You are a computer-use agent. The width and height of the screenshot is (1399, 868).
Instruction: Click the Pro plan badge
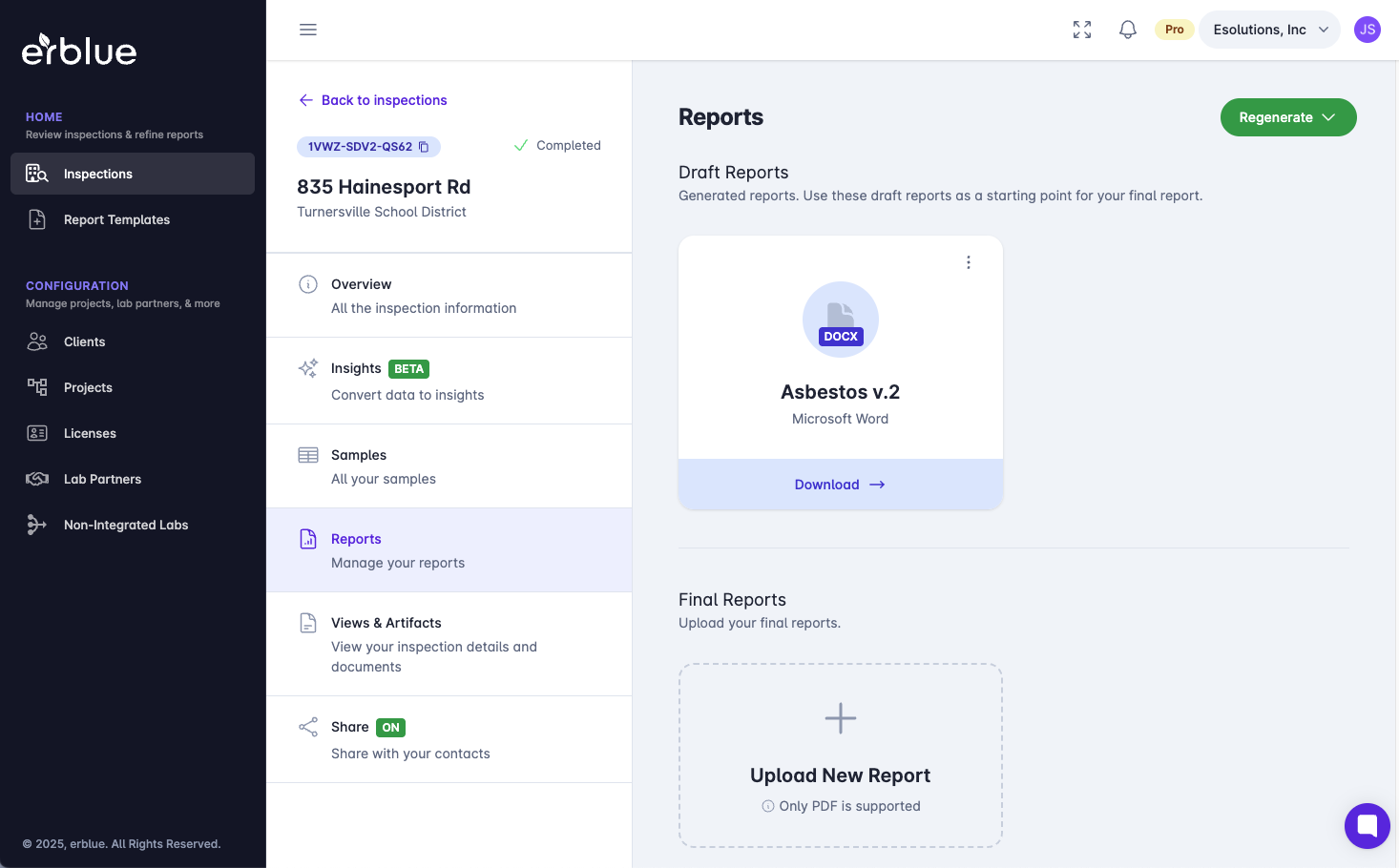coord(1175,30)
